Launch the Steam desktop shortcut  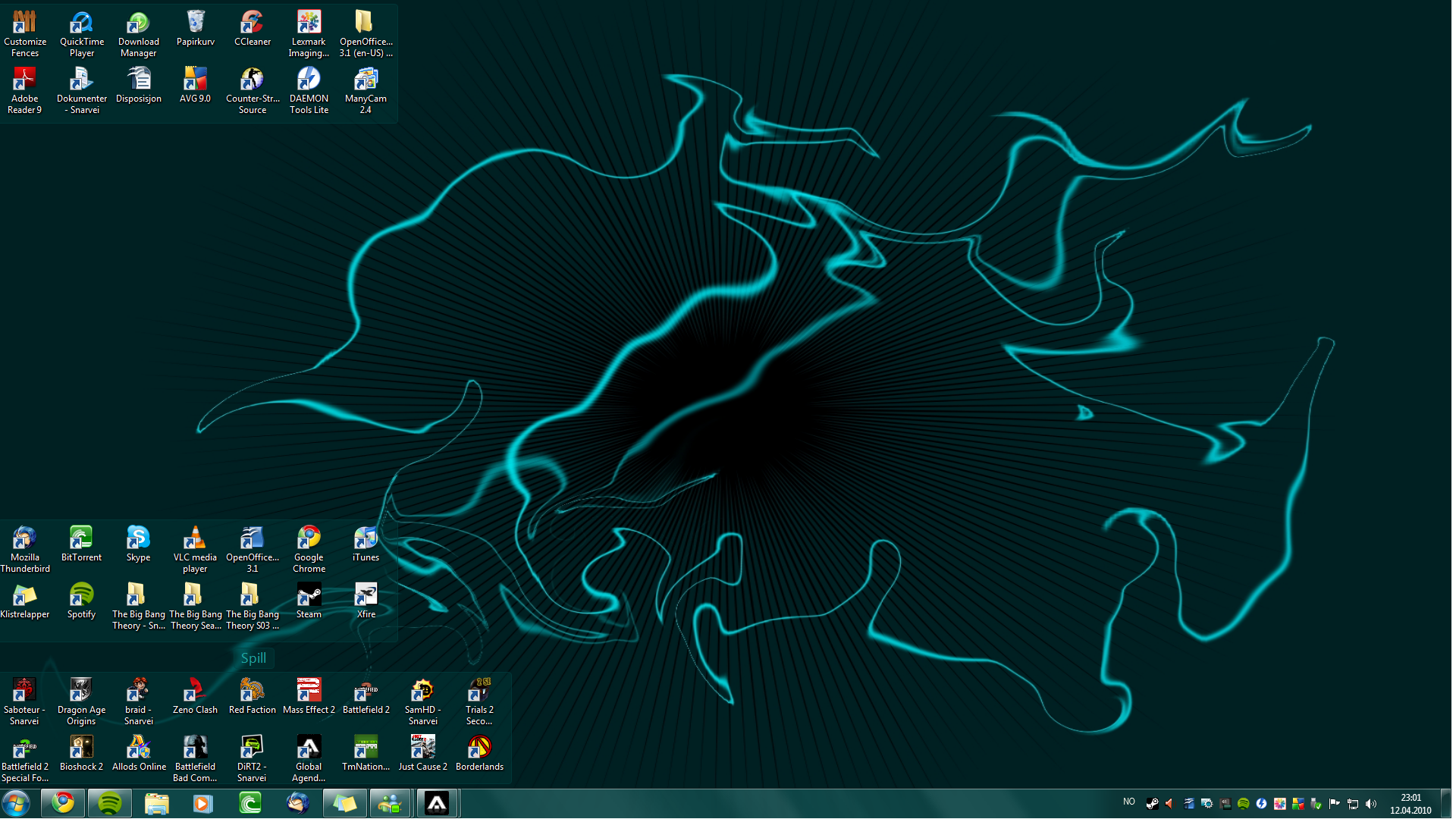[309, 601]
